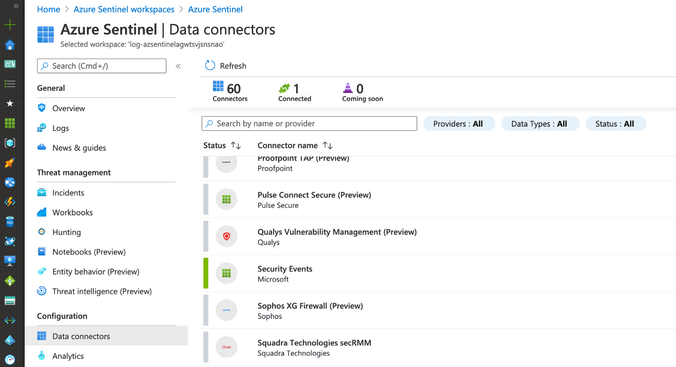676x367 pixels.
Task: Sort by the Status column header
Action: [x=222, y=145]
